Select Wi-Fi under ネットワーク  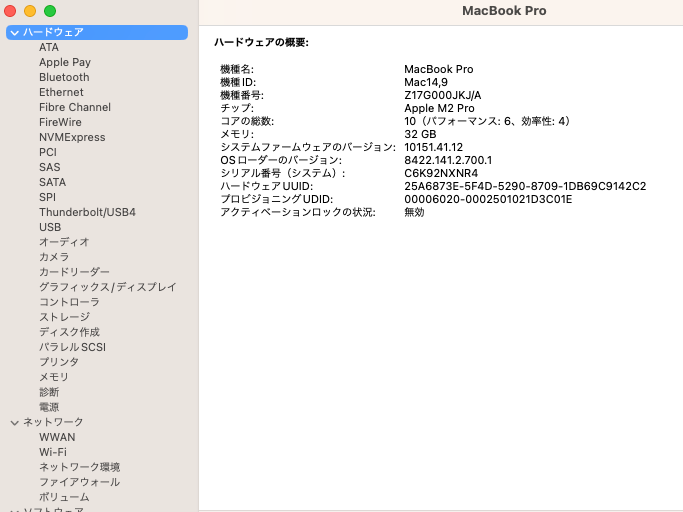click(53, 452)
